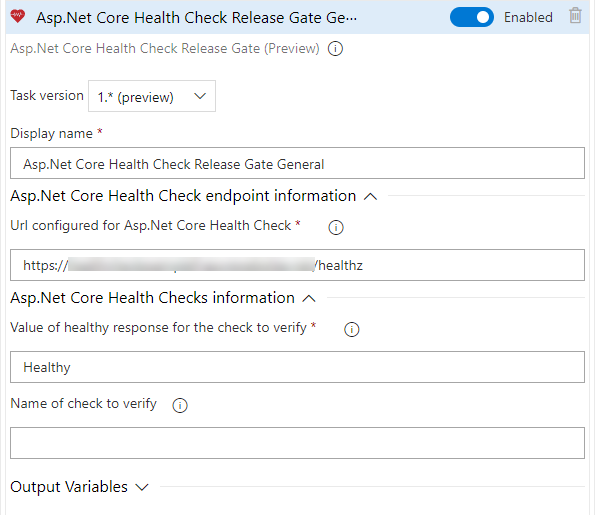This screenshot has height=515, width=600.
Task: Click the Healthy response value field
Action: pos(297,367)
